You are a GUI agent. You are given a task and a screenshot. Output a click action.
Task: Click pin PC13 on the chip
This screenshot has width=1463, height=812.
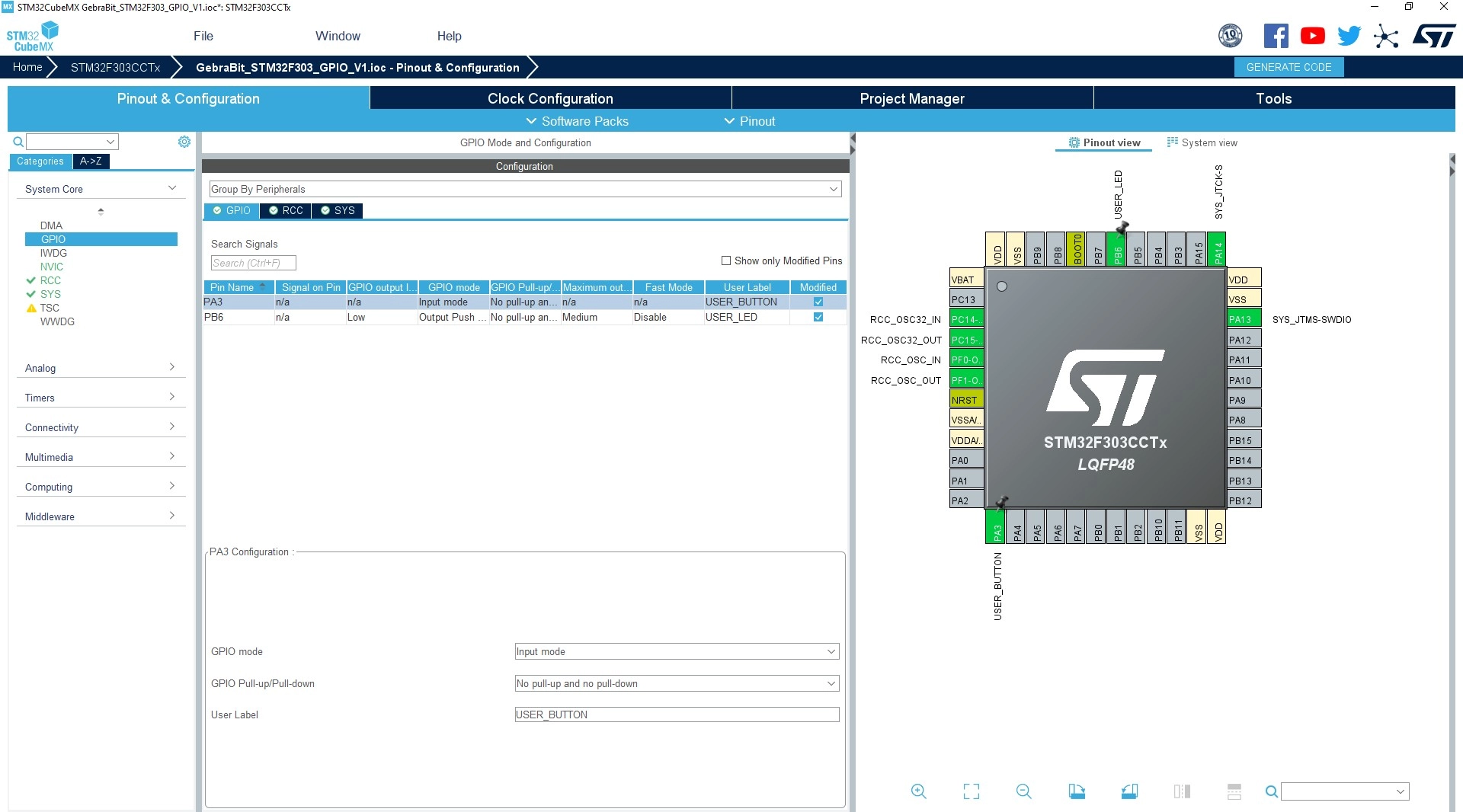966,299
